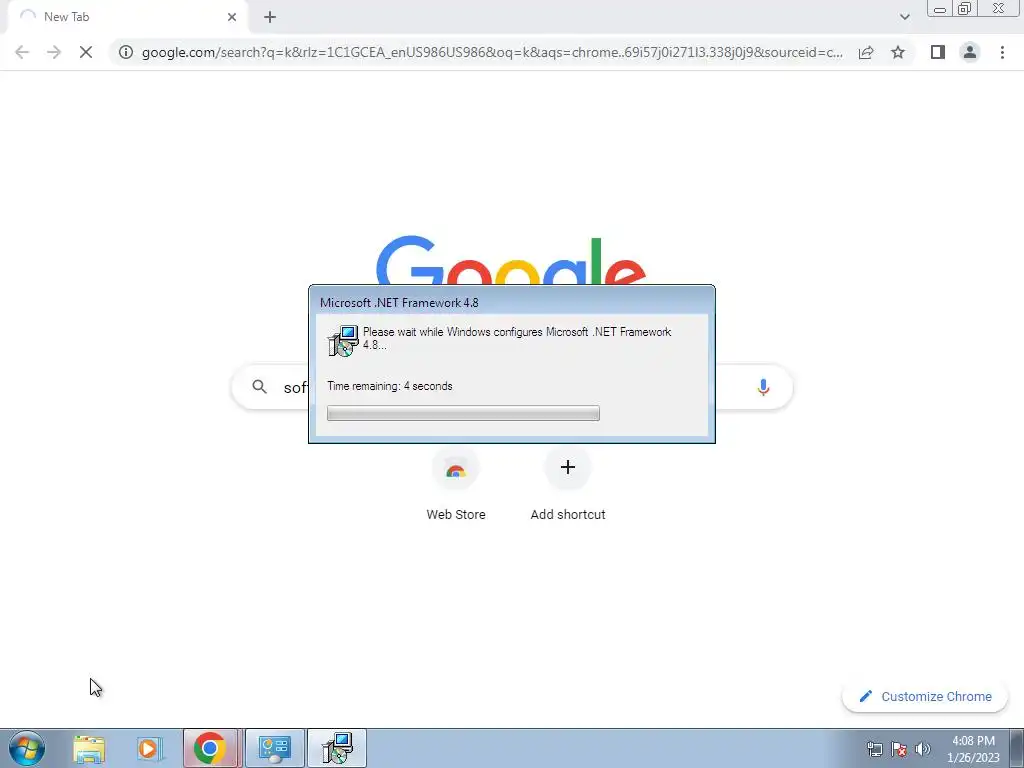Open the Windows Start menu

tap(27, 748)
